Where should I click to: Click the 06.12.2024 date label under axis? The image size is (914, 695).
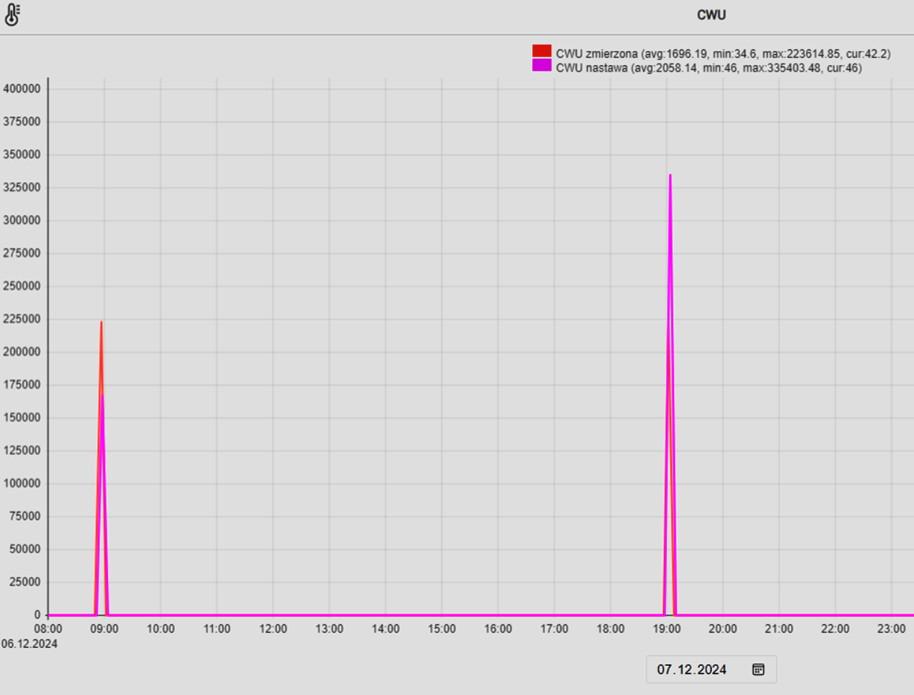(x=30, y=644)
